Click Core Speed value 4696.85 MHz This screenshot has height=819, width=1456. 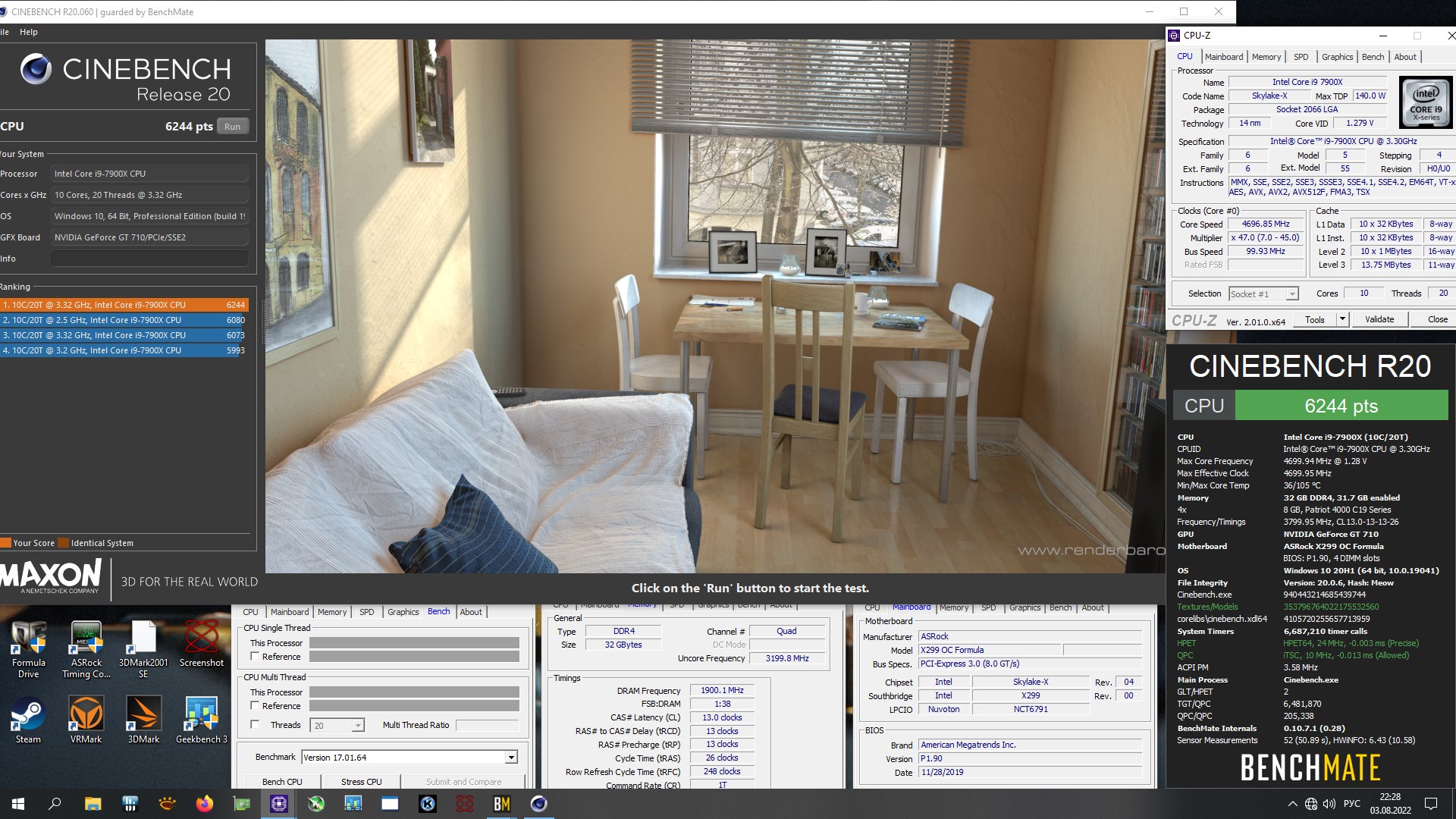1265,224
